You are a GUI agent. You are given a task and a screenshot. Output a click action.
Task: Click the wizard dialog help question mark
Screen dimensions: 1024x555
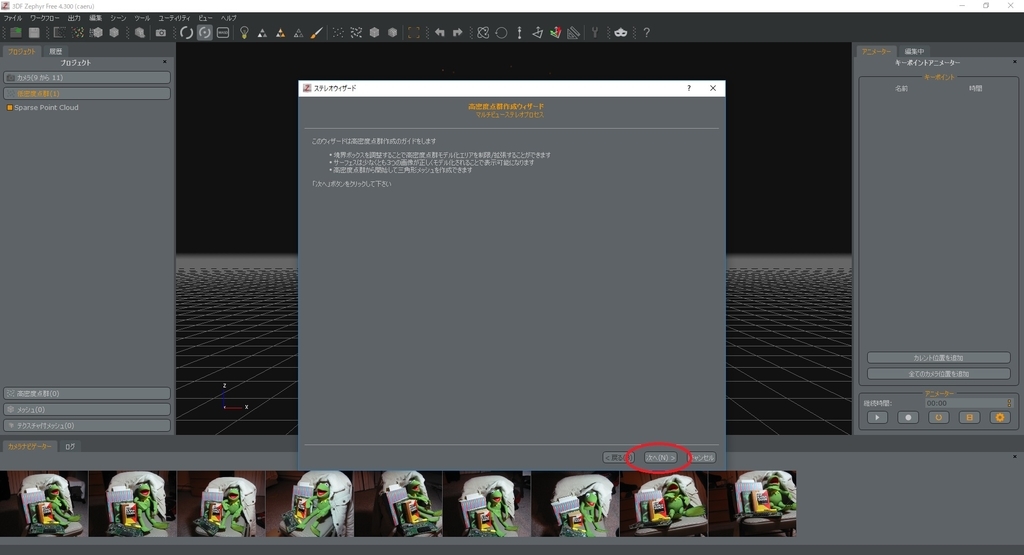[689, 88]
